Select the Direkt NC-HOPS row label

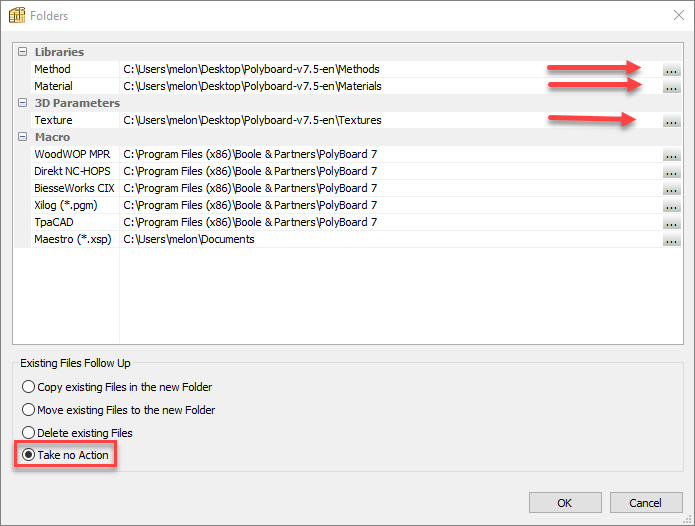point(72,171)
